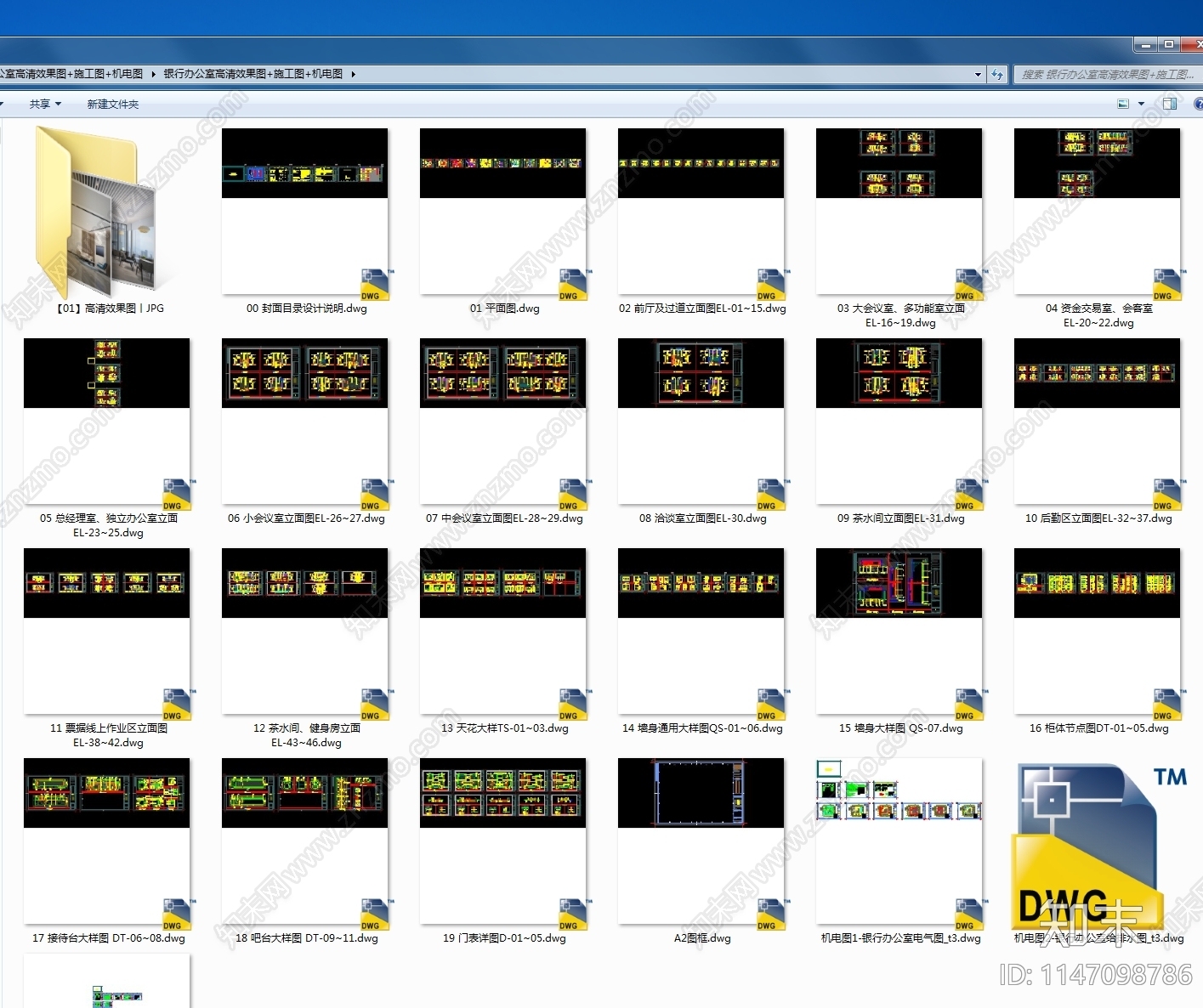Viewport: 1203px width, 1008px height.
Task: Expand arrow after last breadcrumb folder
Action: tap(354, 74)
